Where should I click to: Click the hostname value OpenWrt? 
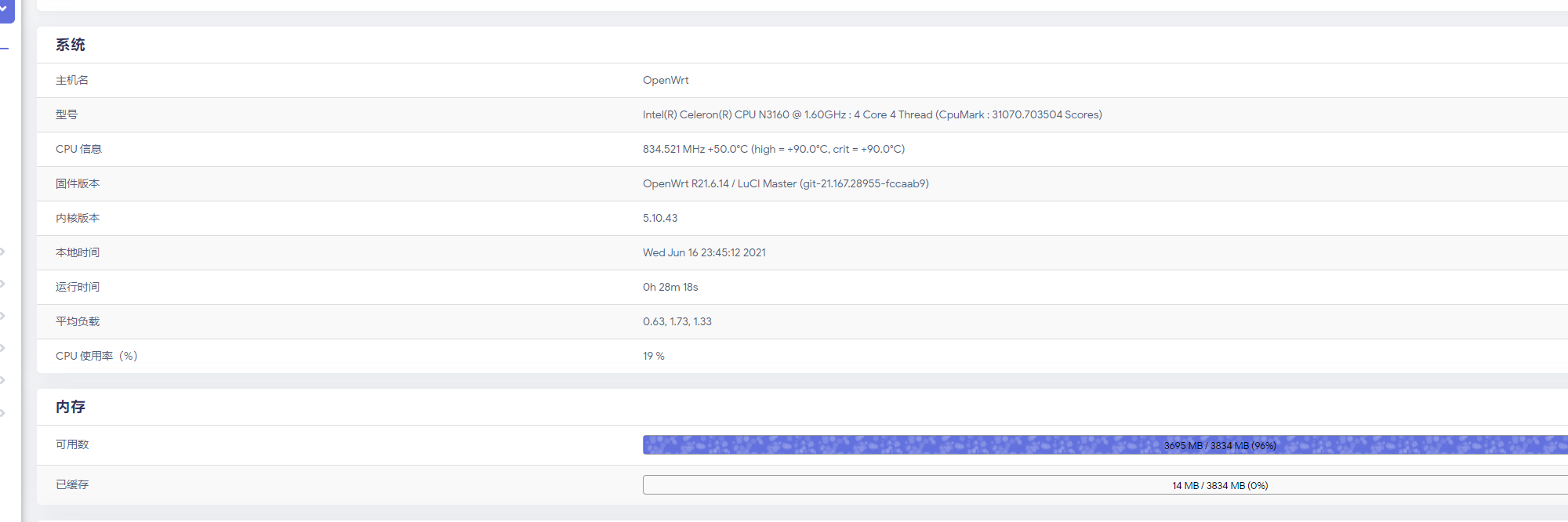pyautogui.click(x=666, y=80)
